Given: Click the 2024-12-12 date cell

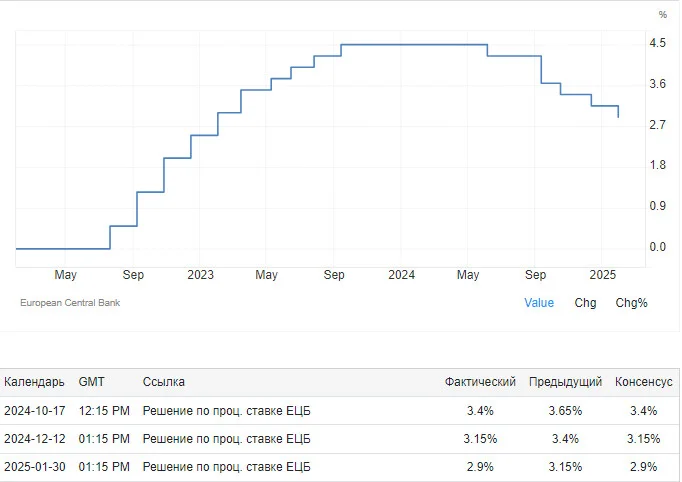Looking at the screenshot, I should pyautogui.click(x=34, y=438).
